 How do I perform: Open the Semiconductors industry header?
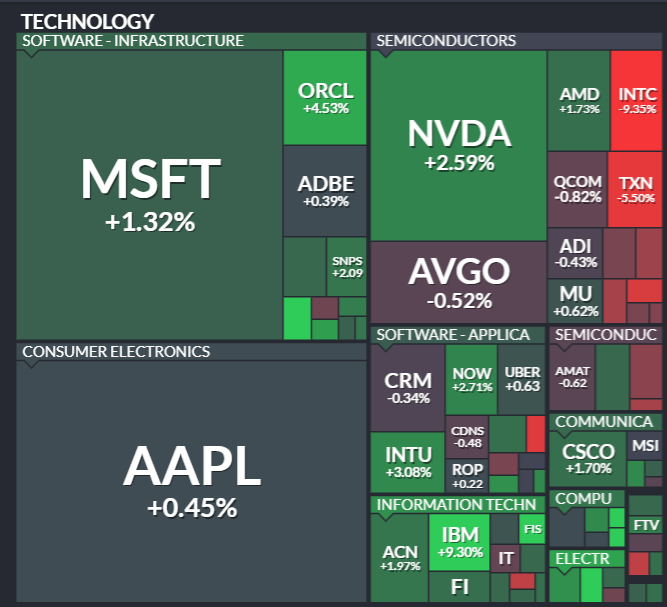[445, 41]
